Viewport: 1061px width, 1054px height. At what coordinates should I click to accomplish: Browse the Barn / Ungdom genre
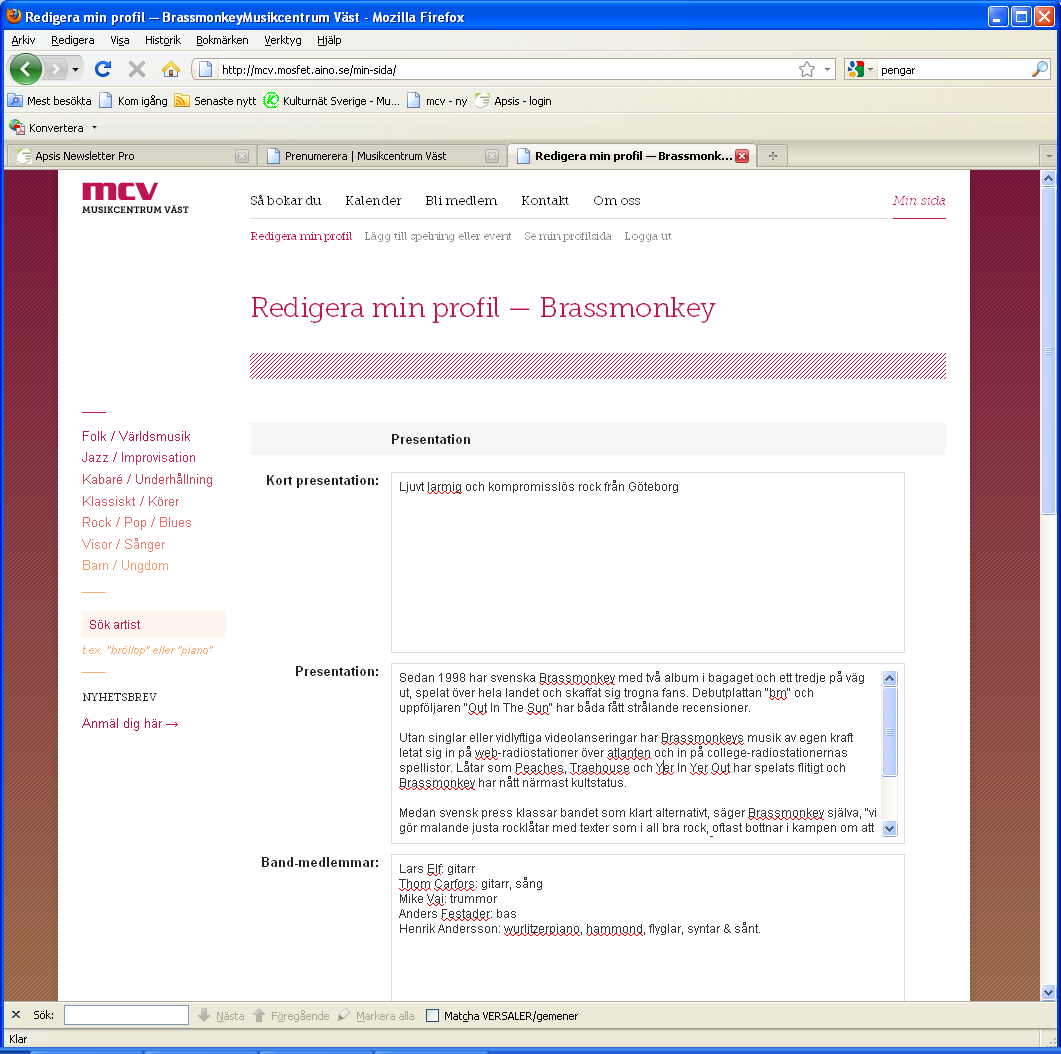pos(125,566)
